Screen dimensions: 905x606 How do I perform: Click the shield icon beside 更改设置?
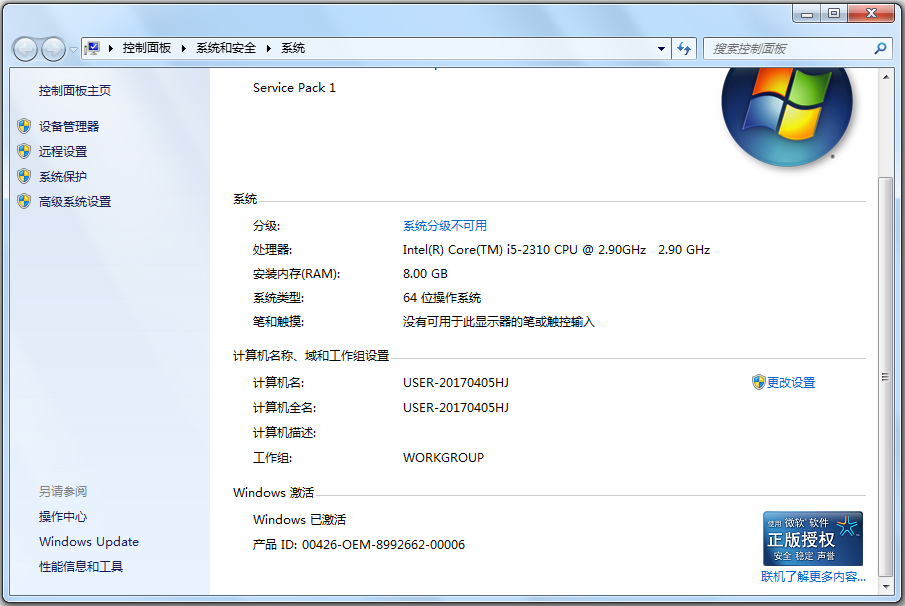[x=760, y=382]
